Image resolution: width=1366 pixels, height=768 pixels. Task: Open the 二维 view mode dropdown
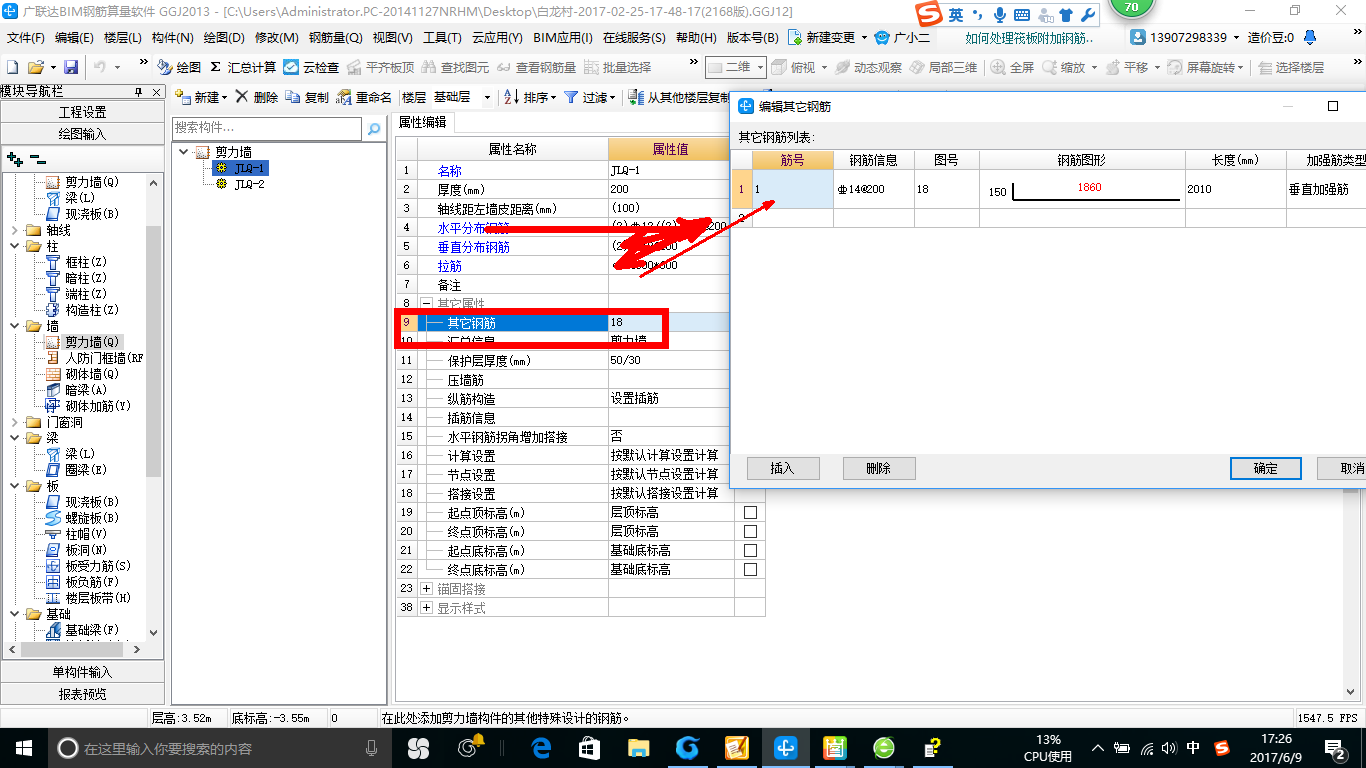tap(759, 67)
